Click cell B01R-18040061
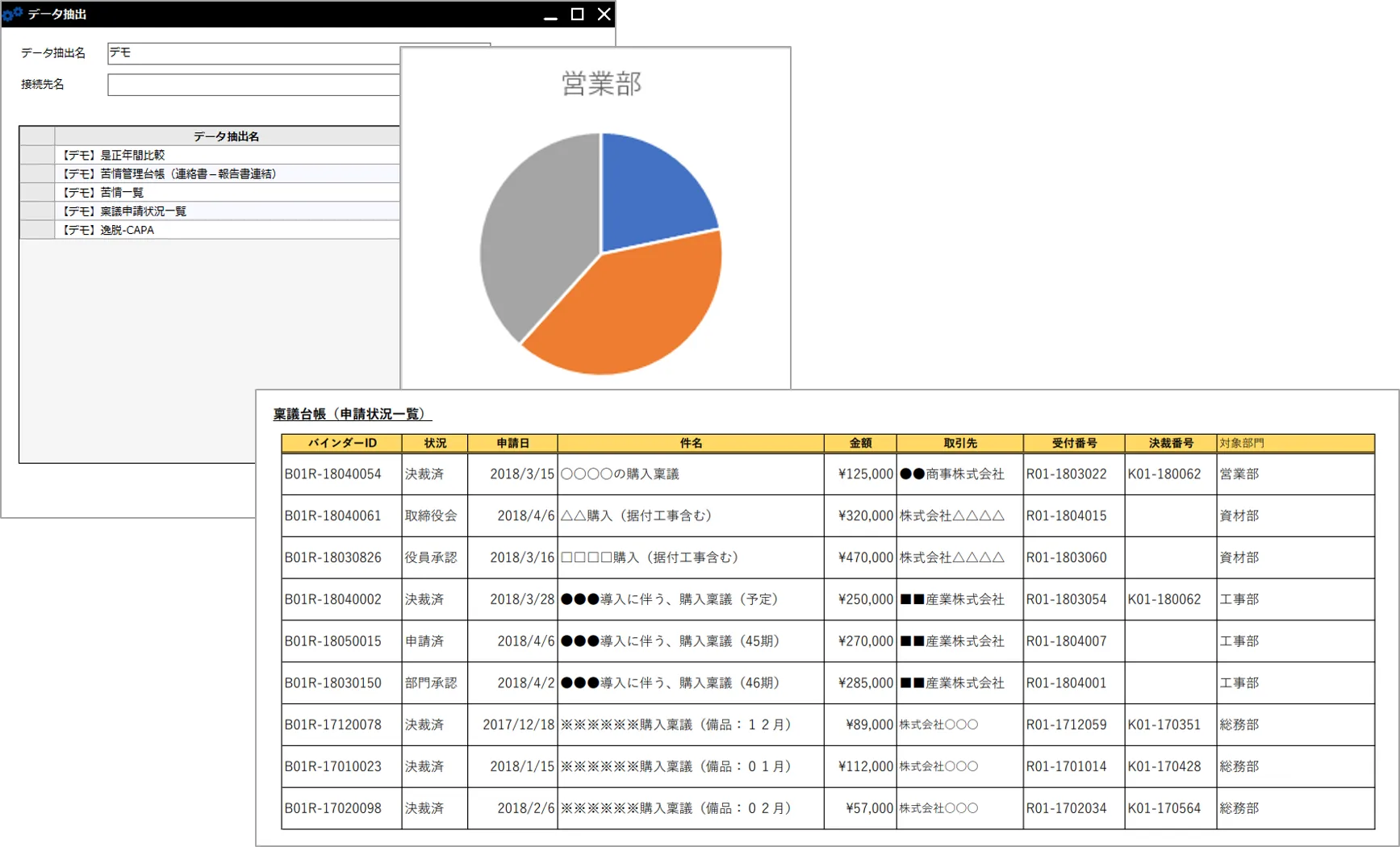The width and height of the screenshot is (1400, 847). tap(342, 515)
